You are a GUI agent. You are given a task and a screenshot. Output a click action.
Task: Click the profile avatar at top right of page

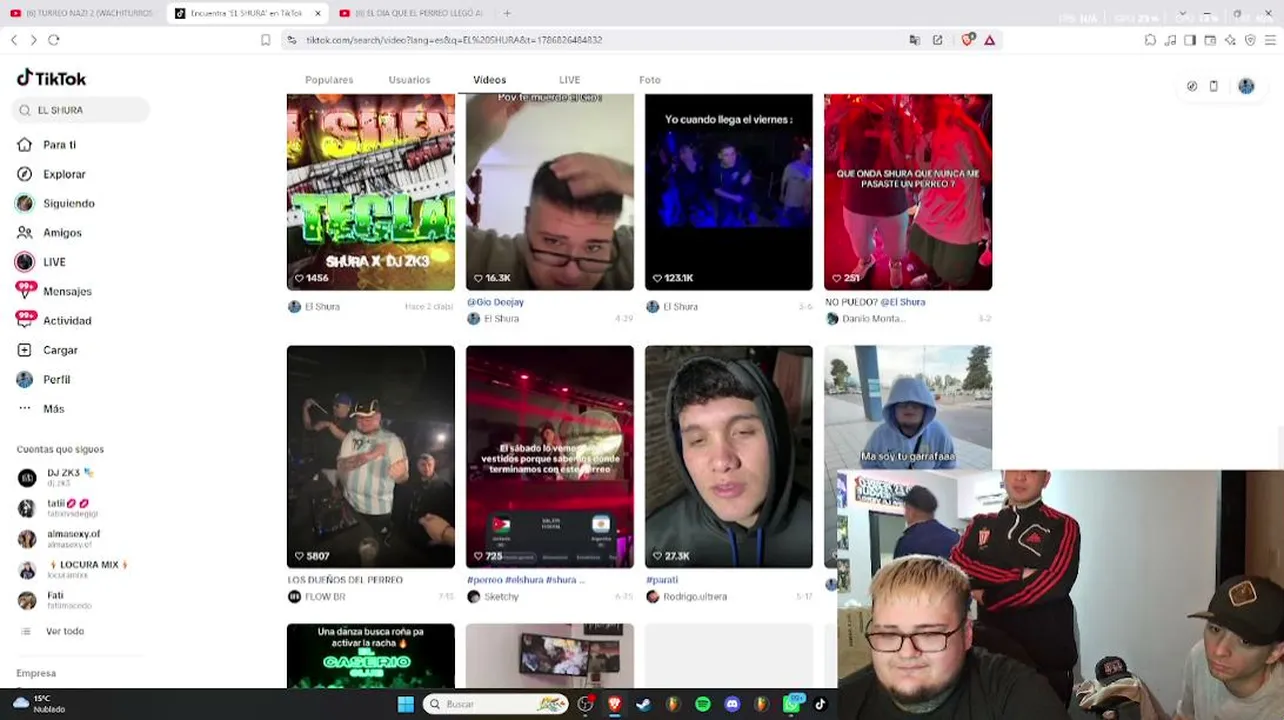click(1246, 86)
